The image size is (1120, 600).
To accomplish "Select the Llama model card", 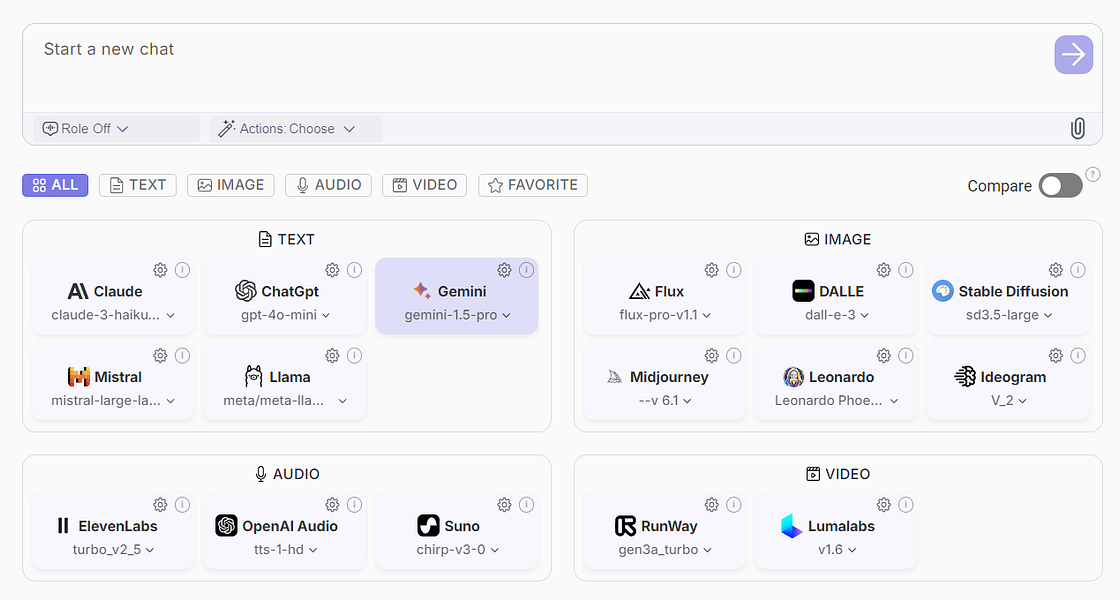I will pos(284,381).
